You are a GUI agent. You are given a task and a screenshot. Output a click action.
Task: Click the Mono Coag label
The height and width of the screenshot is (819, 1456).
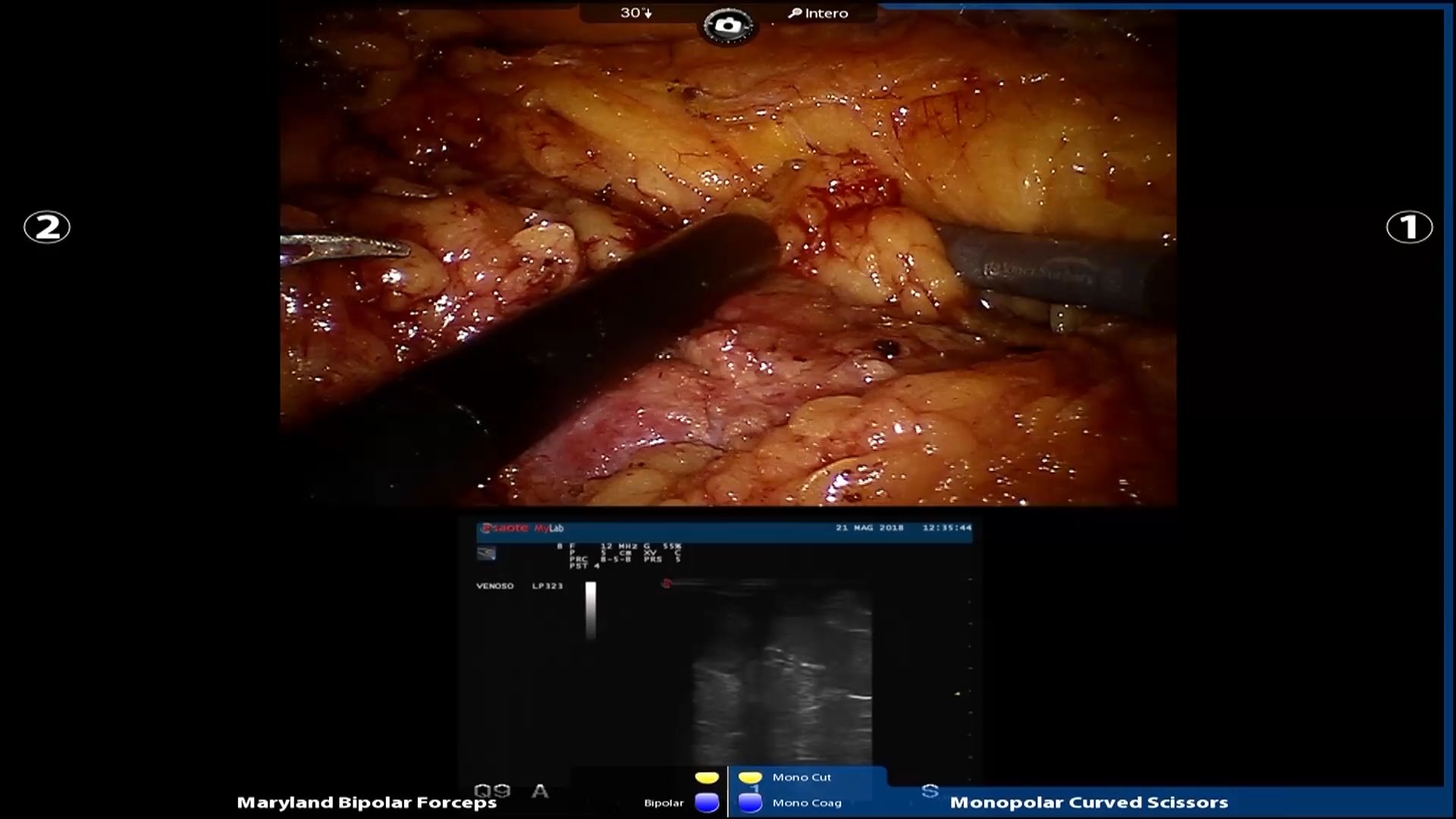[807, 803]
